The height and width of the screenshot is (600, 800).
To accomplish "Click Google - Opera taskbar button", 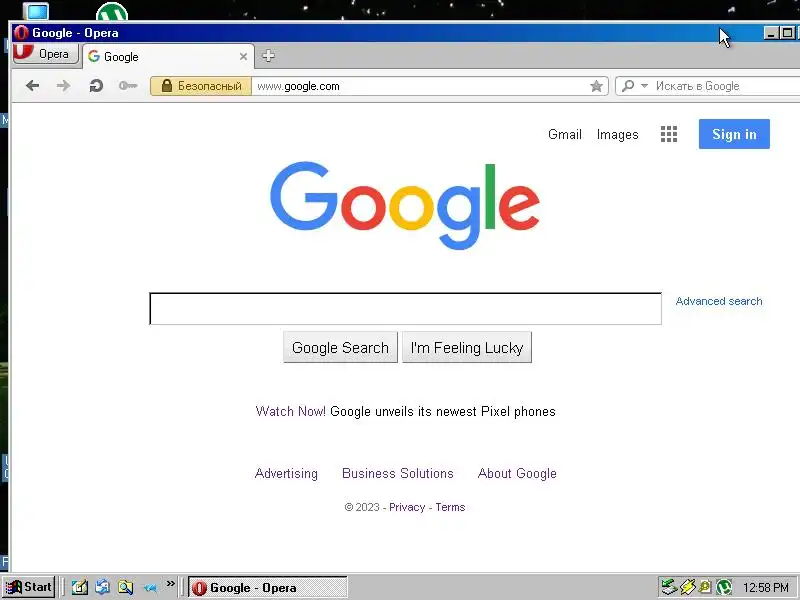I will pos(268,588).
